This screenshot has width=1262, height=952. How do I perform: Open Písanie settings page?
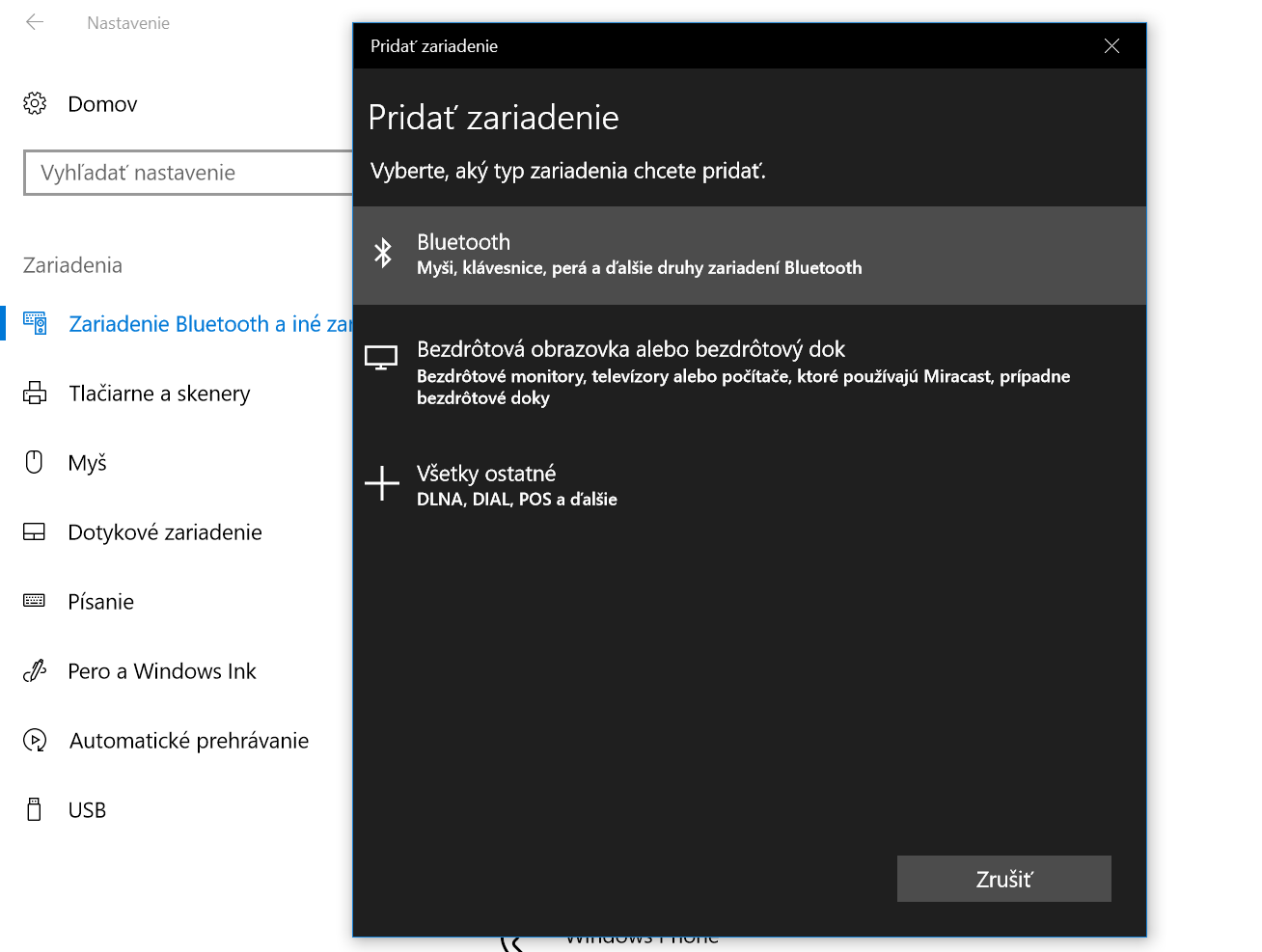[x=100, y=602]
